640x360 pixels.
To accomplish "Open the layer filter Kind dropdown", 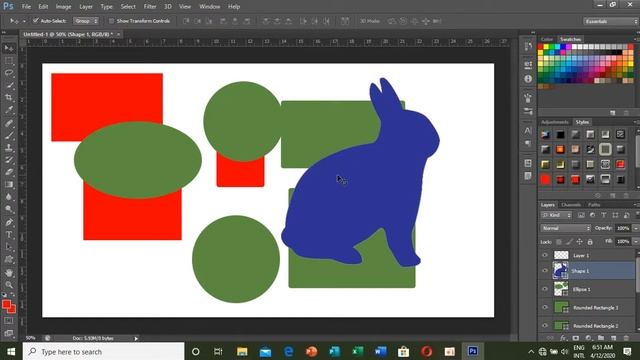I will (556, 215).
